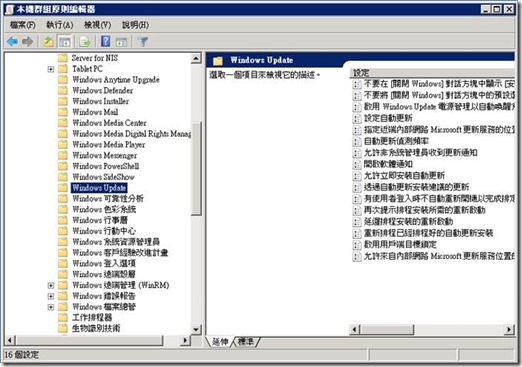The width and height of the screenshot is (522, 367).
Task: Open the 說明(H) menu
Action: (135, 25)
